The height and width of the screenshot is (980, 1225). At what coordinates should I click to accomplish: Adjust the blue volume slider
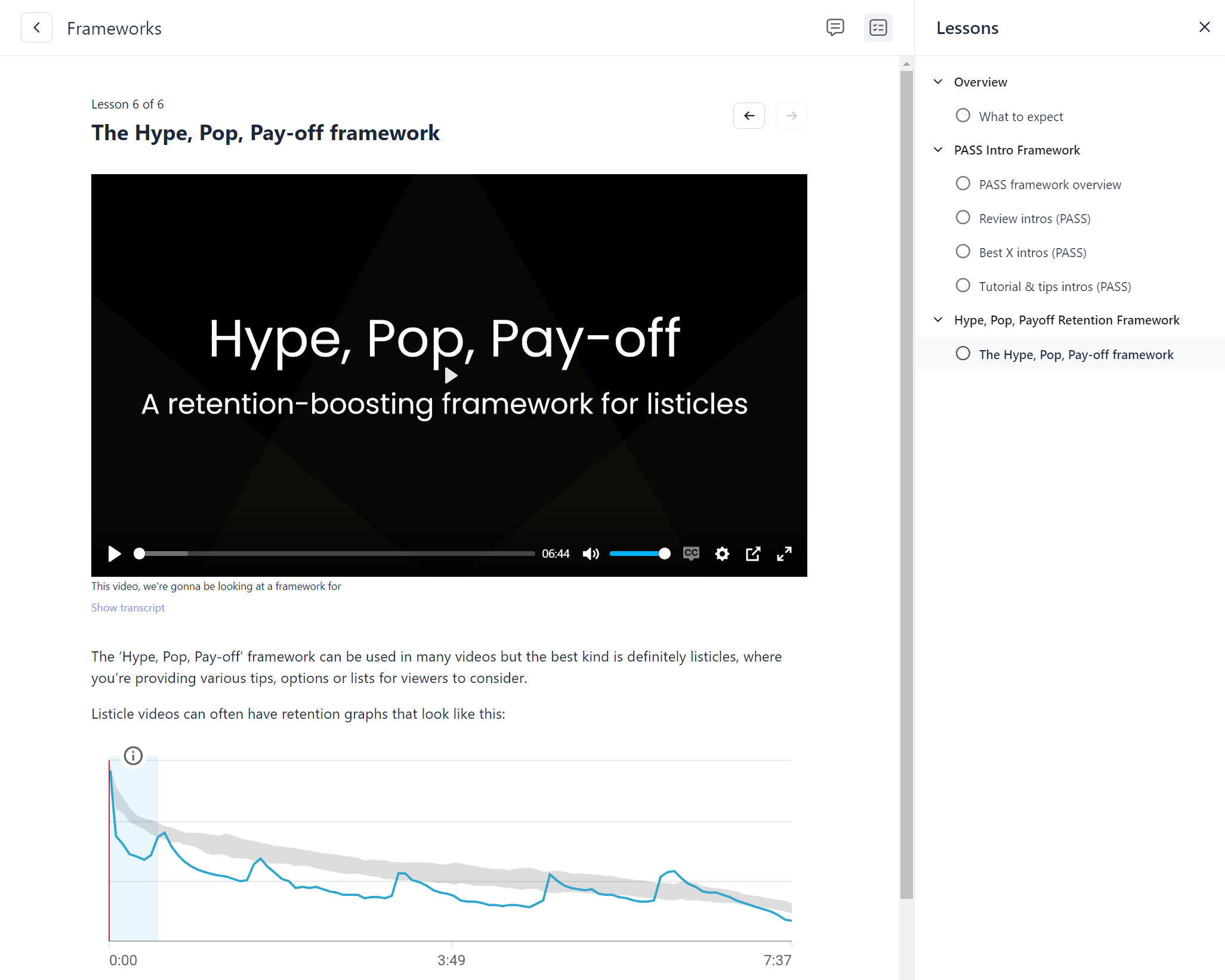pos(640,554)
